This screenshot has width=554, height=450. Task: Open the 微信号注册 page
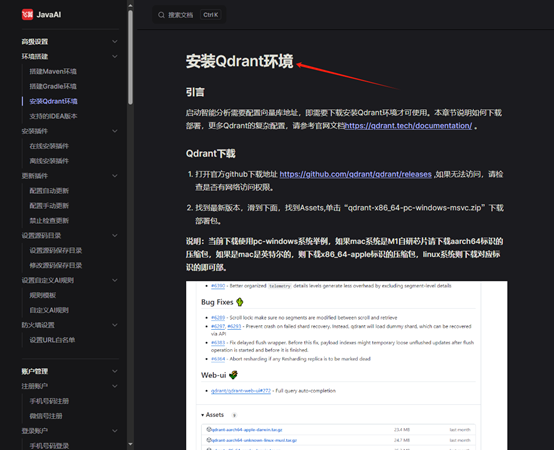coord(46,416)
